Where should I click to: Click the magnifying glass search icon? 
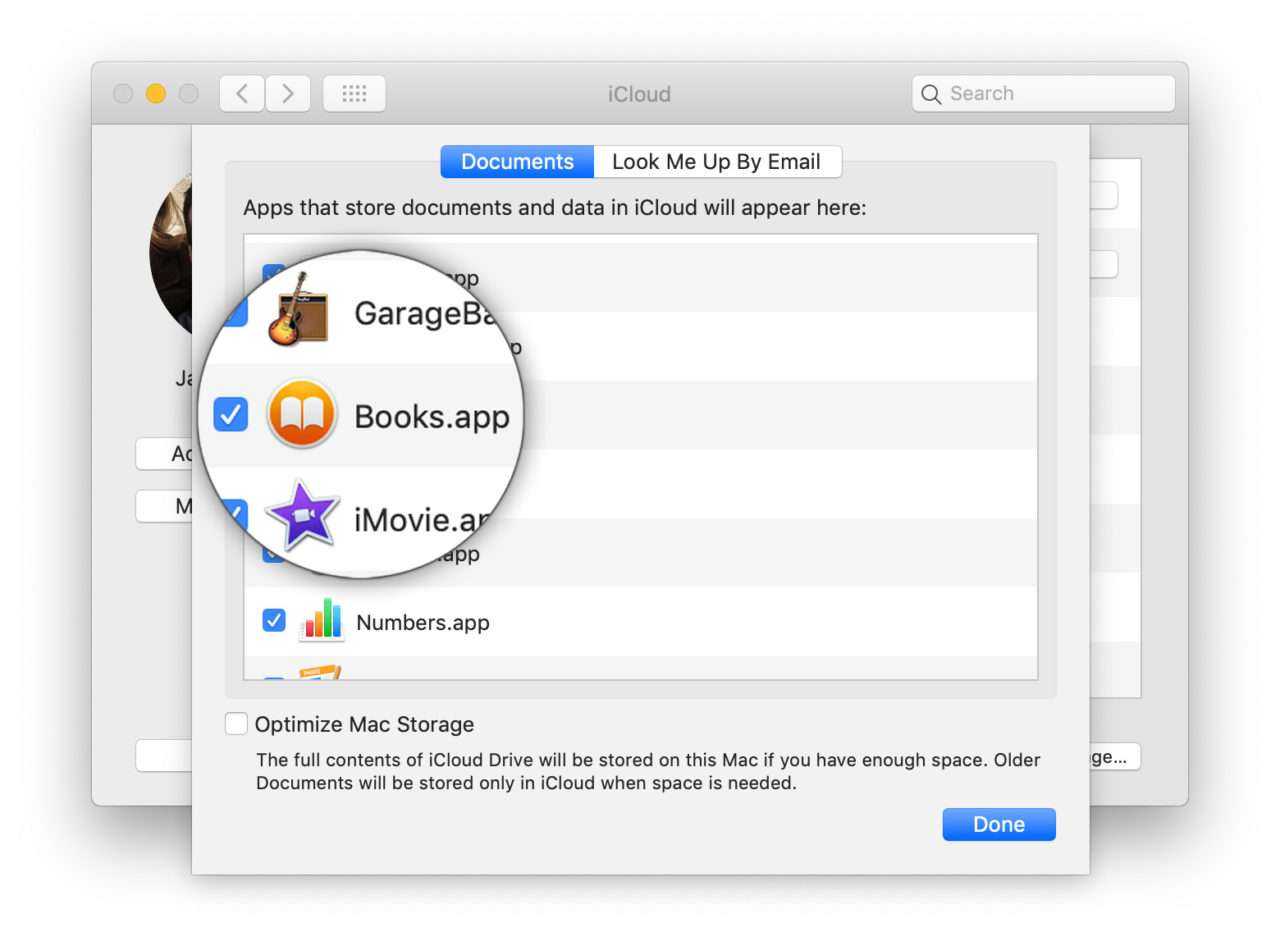(931, 94)
